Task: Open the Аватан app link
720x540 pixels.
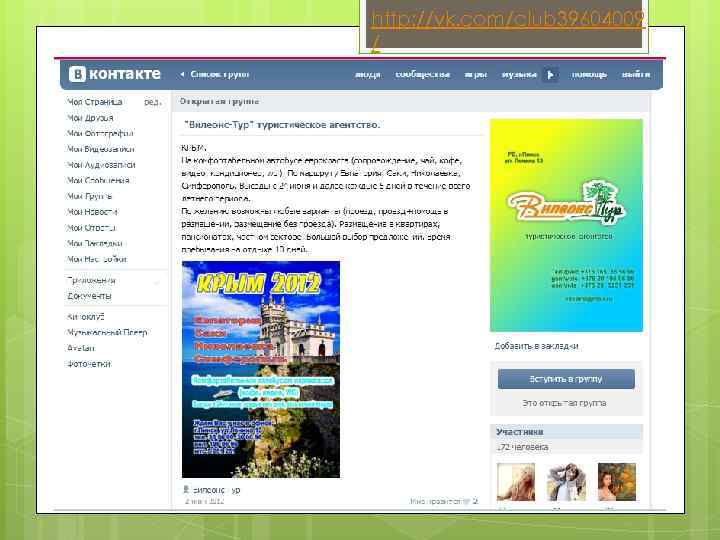Action: pos(80,348)
